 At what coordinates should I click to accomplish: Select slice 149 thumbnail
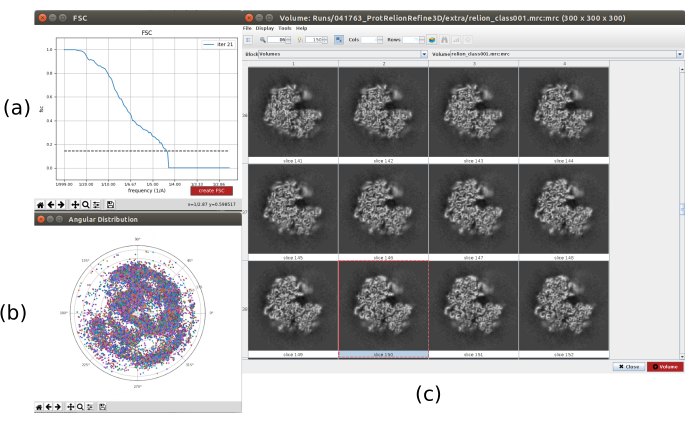[293, 306]
